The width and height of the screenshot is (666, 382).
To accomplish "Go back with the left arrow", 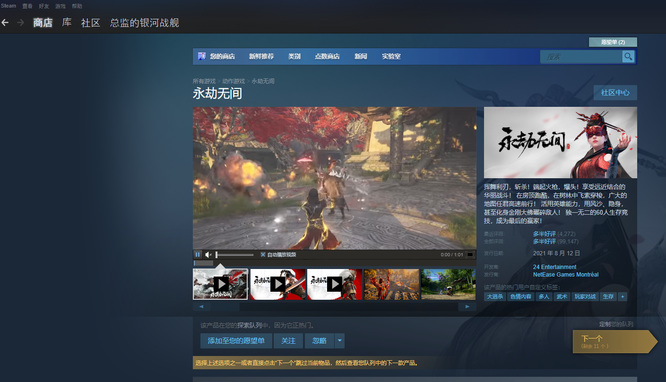I will click(5, 23).
